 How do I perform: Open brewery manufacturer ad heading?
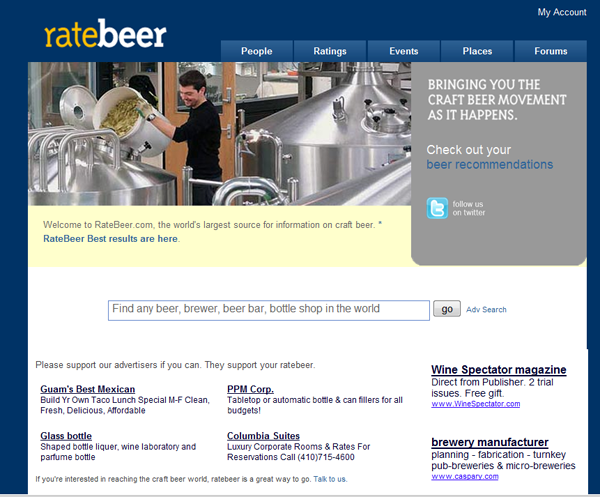pyautogui.click(x=490, y=442)
